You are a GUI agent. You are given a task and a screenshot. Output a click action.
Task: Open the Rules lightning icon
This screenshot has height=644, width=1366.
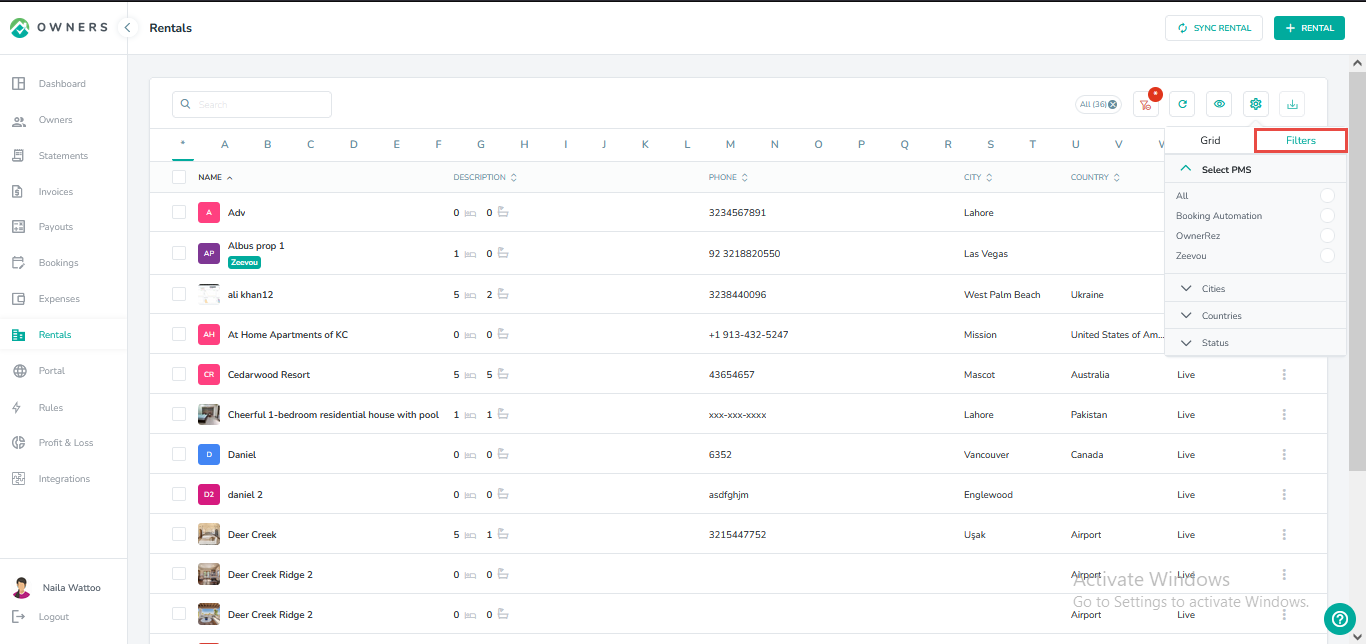tap(18, 408)
